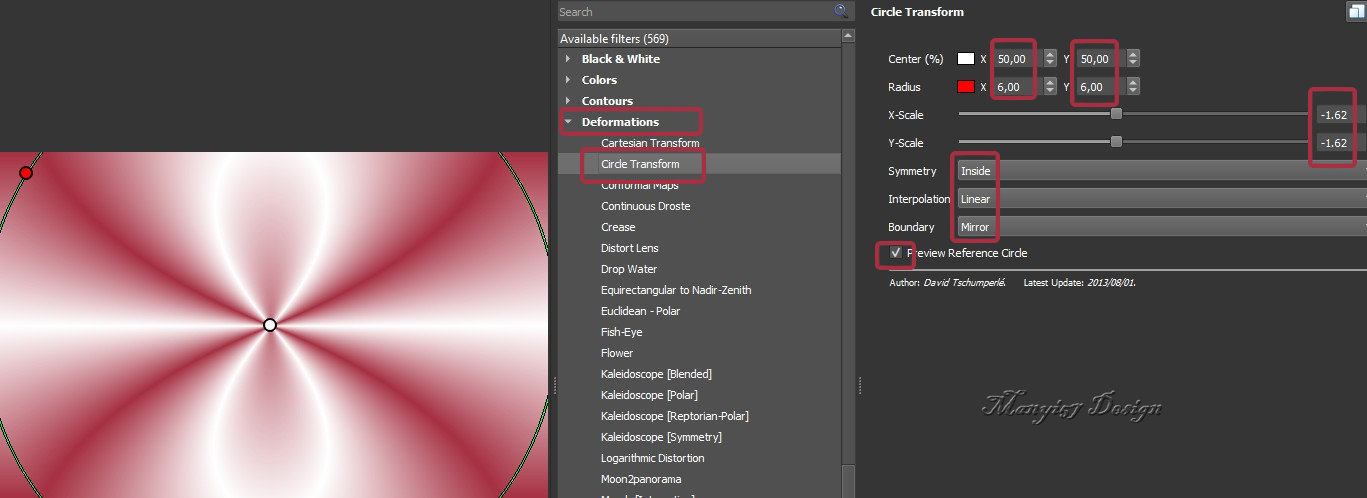Click the Center X value stepper arrows

[1049, 59]
